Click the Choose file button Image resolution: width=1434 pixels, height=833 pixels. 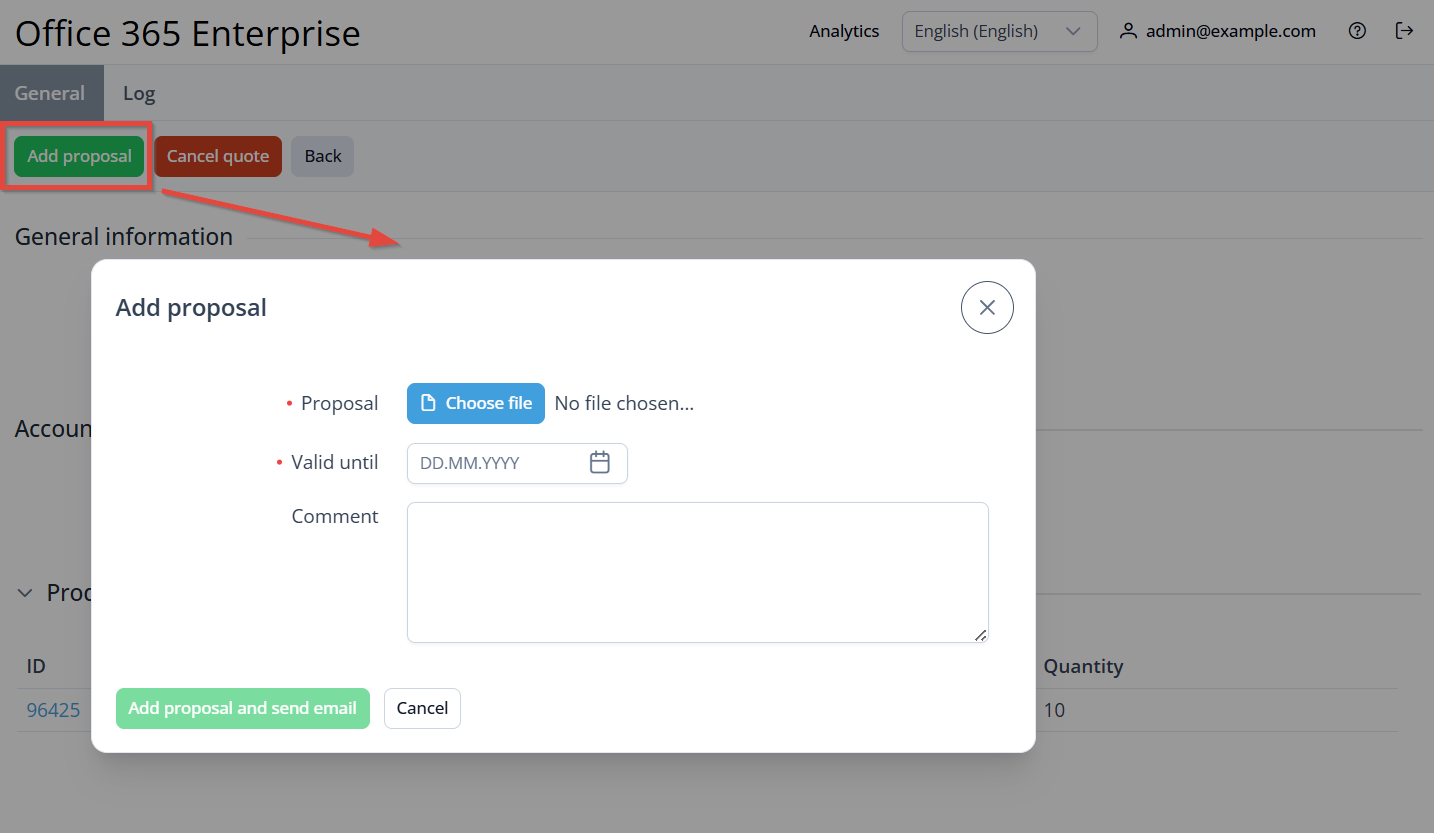pos(476,403)
